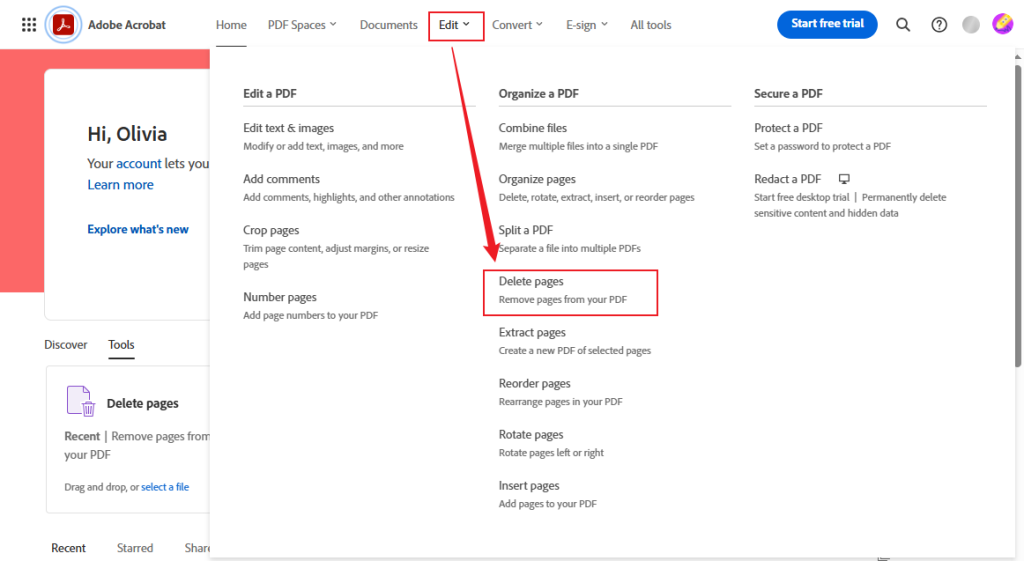Viewport: 1024px width, 561px height.
Task: Click Start free trial button
Action: pos(827,24)
